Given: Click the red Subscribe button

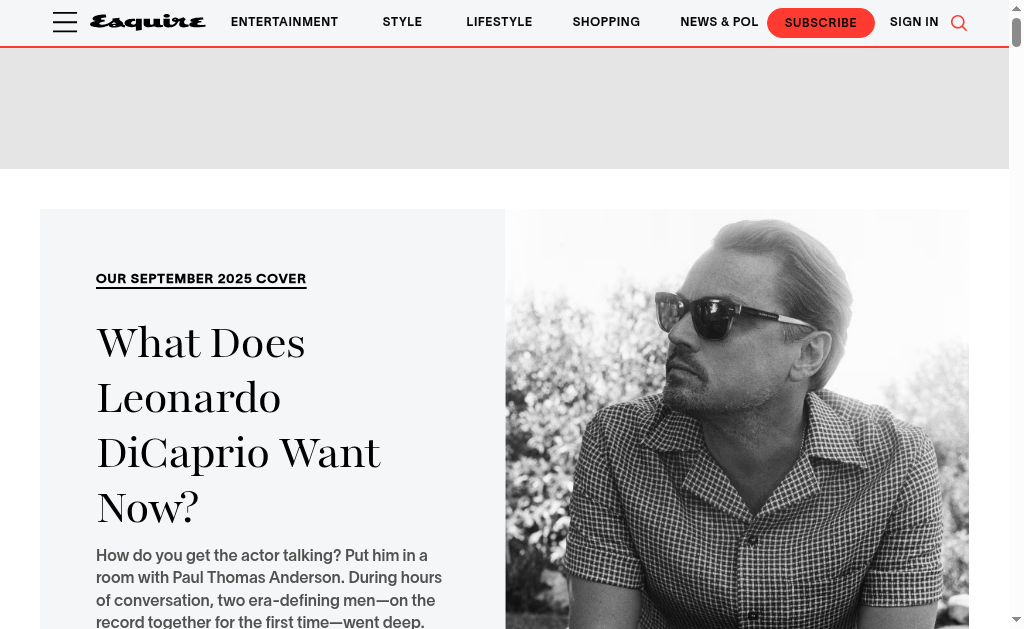Looking at the screenshot, I should click(820, 23).
